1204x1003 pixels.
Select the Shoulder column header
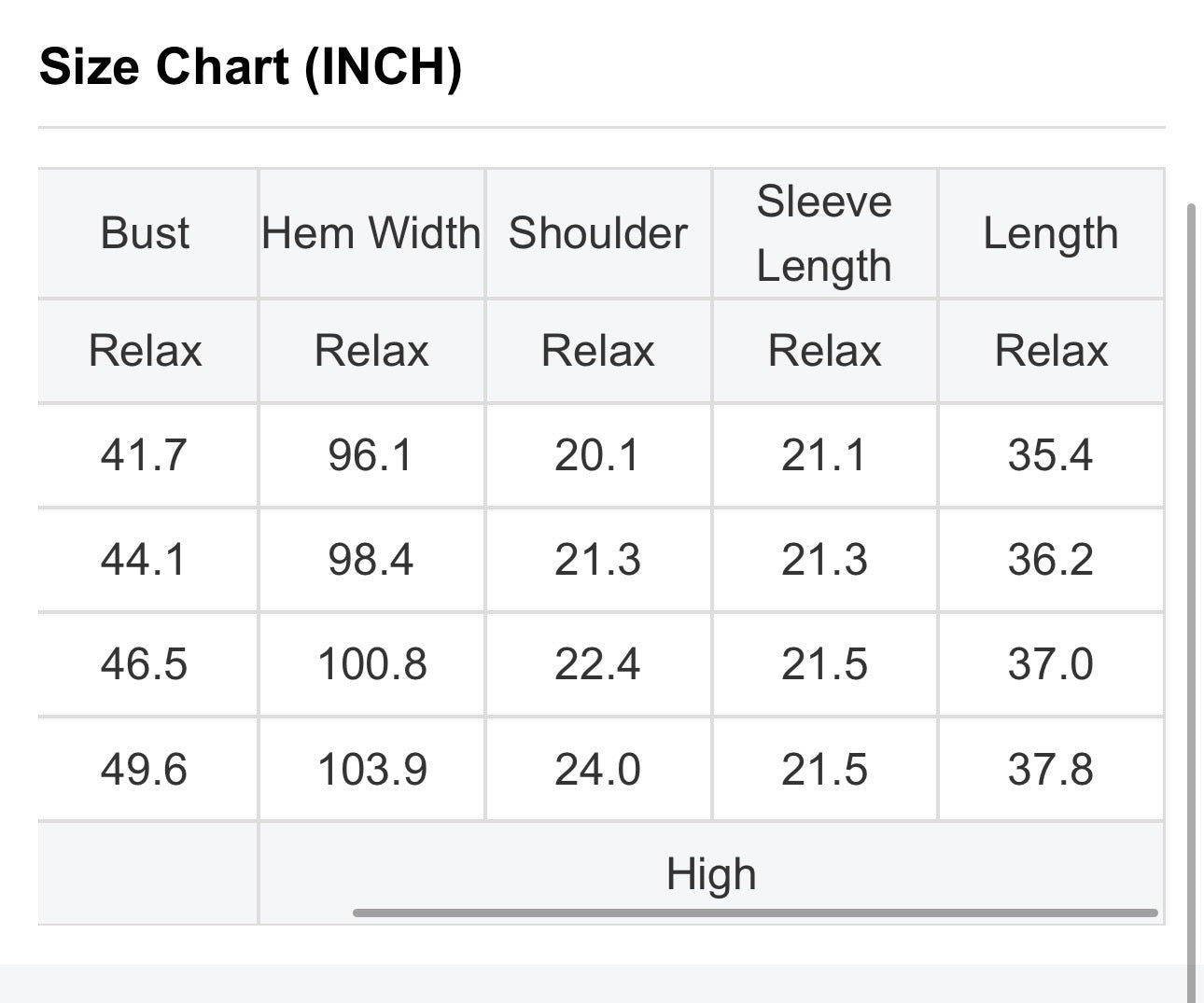598,233
